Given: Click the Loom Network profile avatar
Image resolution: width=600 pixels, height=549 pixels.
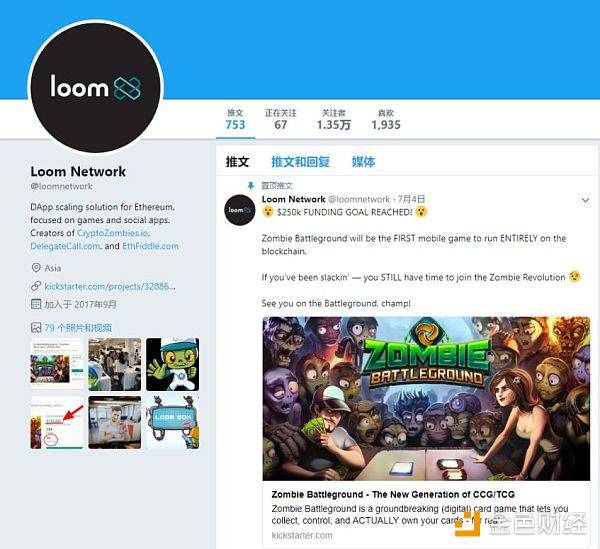Looking at the screenshot, I should click(96, 88).
